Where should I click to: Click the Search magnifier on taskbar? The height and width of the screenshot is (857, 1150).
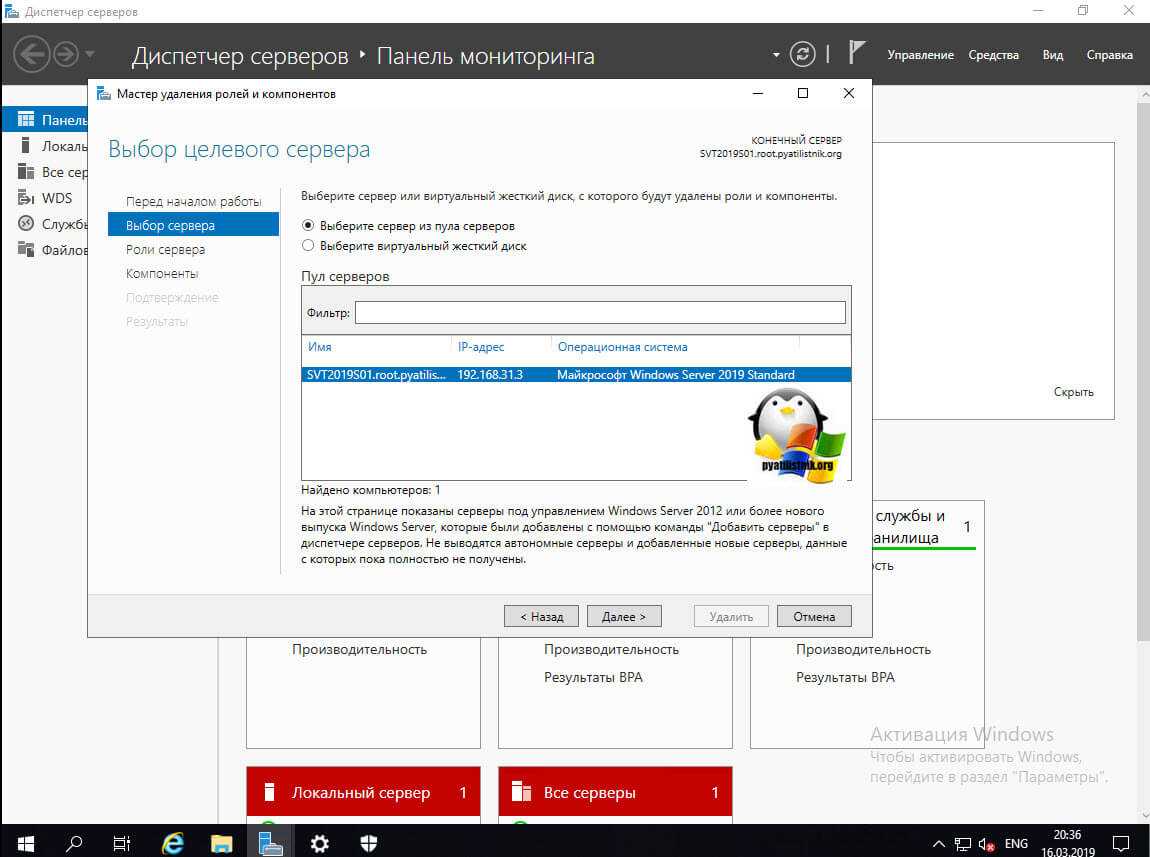pyautogui.click(x=74, y=843)
